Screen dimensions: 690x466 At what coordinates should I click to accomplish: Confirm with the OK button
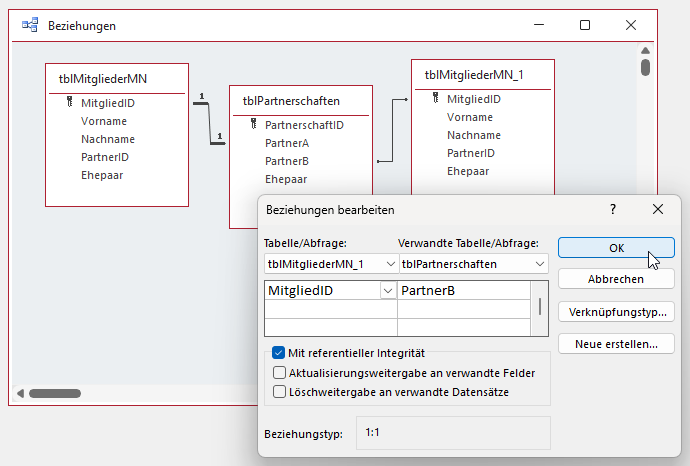point(616,248)
